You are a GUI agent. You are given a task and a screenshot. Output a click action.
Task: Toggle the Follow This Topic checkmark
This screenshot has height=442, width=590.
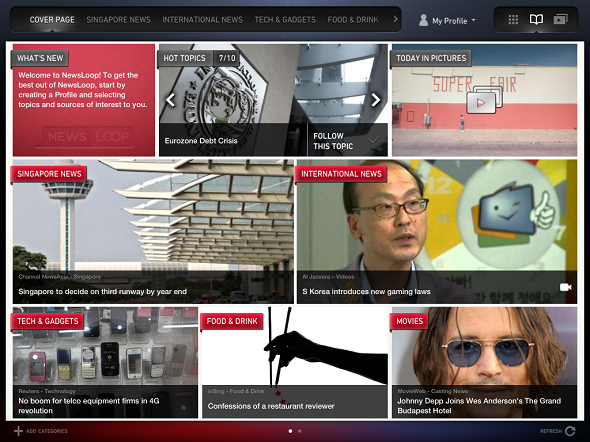coord(373,141)
